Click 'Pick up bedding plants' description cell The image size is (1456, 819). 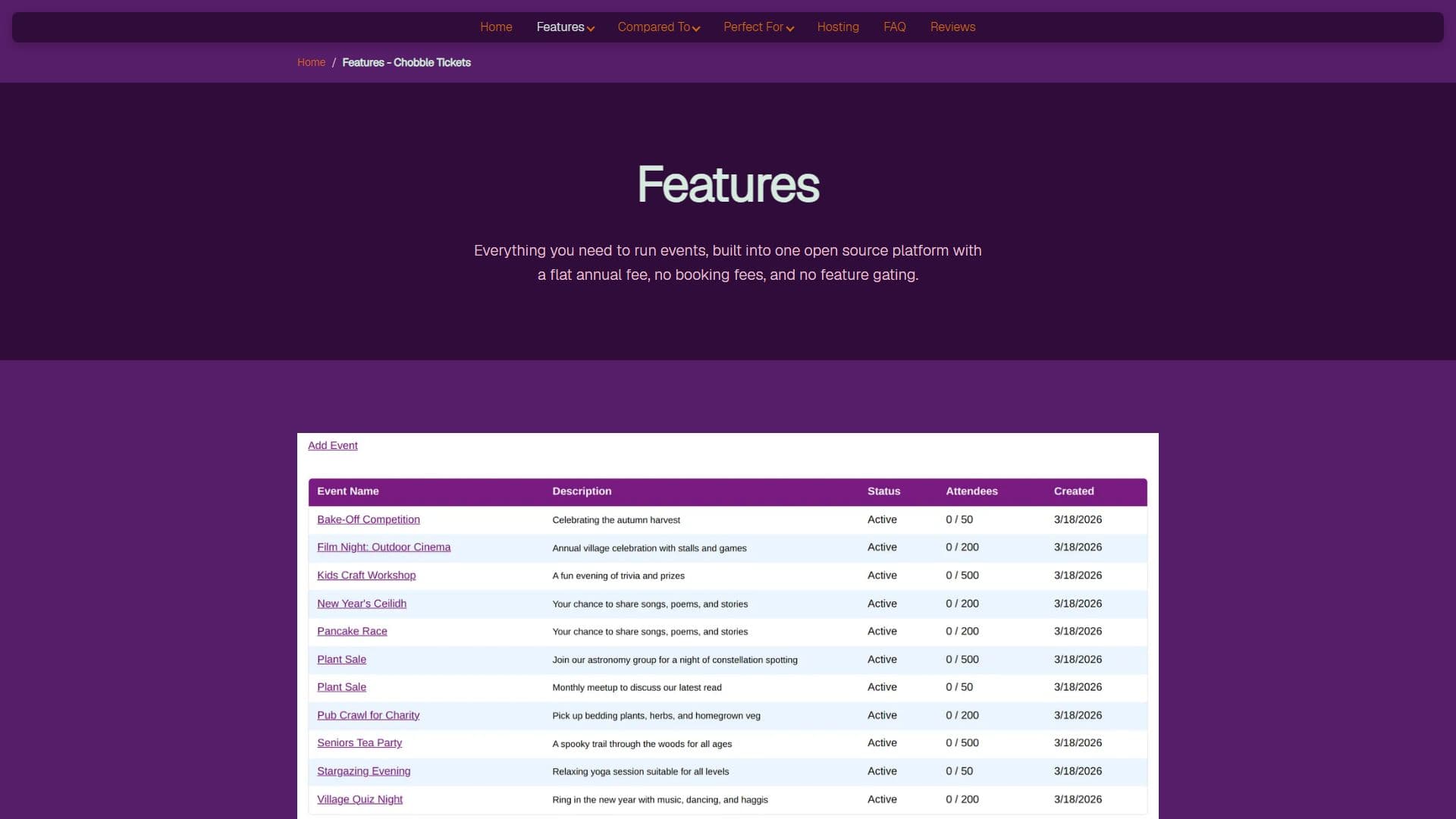(656, 716)
